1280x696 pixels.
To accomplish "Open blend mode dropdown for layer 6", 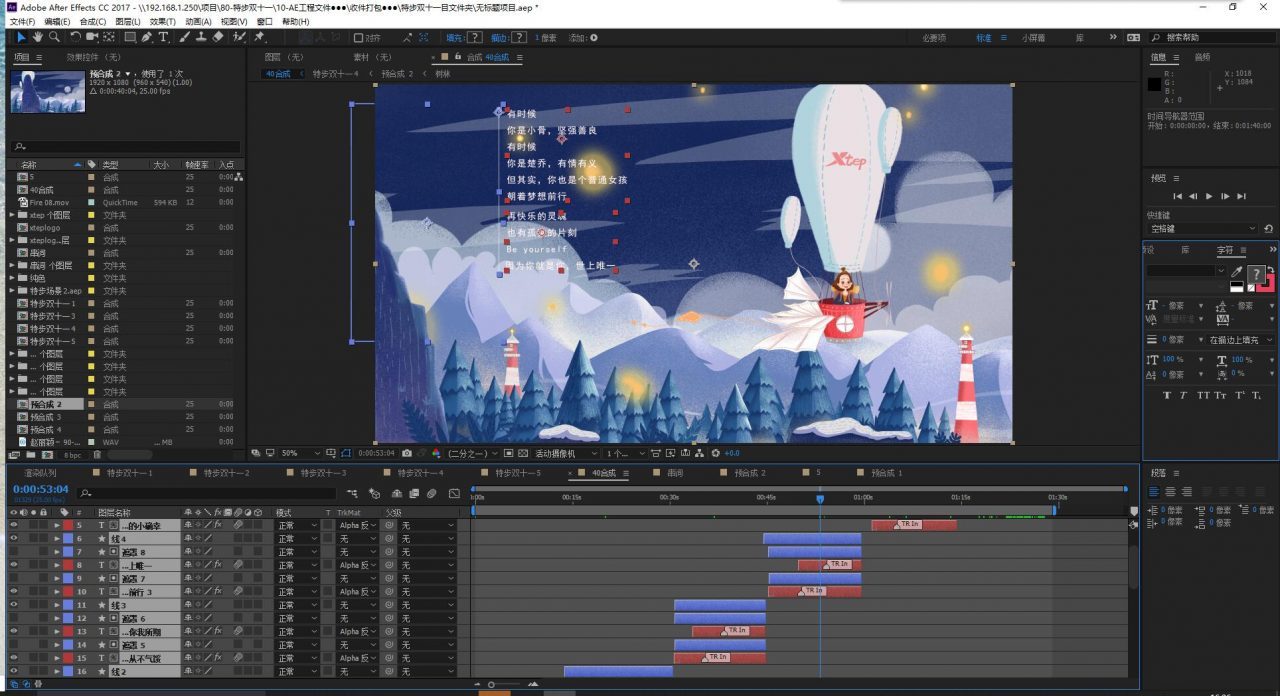I will click(297, 538).
